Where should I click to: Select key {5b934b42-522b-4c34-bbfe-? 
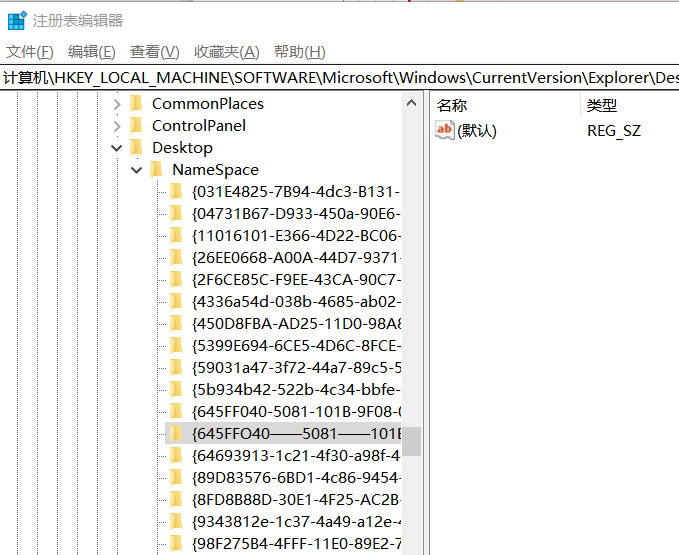[296, 390]
